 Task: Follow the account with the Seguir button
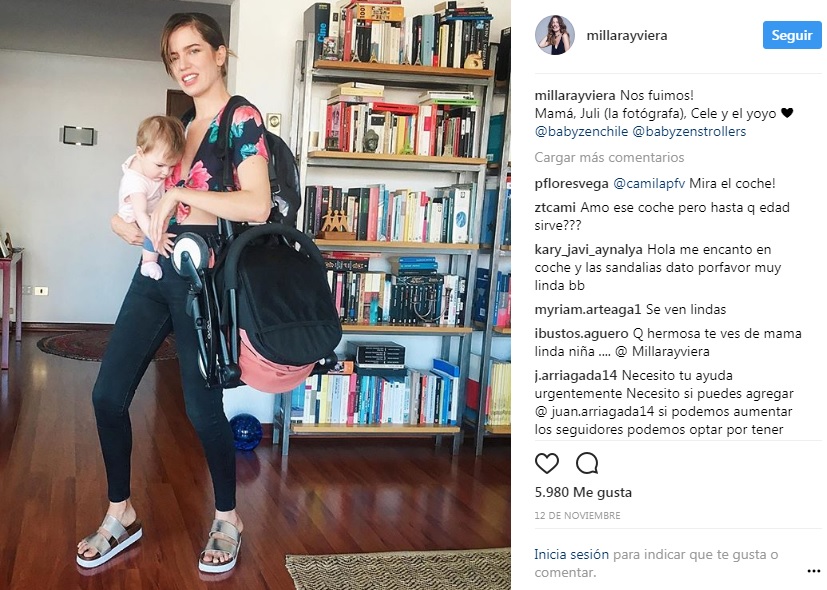click(792, 35)
